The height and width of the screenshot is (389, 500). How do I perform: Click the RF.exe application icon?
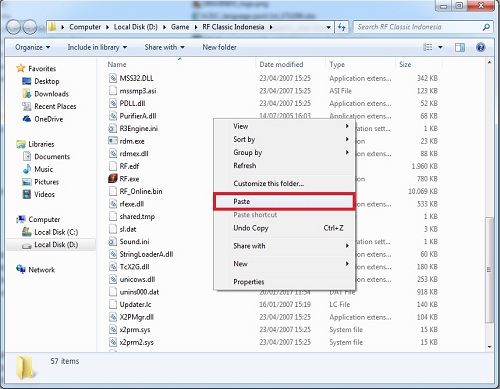pos(113,179)
